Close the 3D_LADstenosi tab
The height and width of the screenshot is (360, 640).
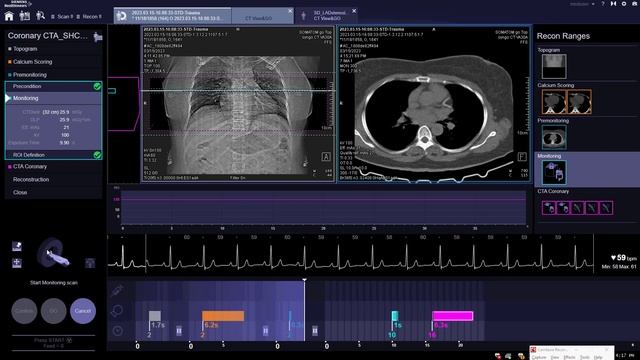(x=354, y=11)
